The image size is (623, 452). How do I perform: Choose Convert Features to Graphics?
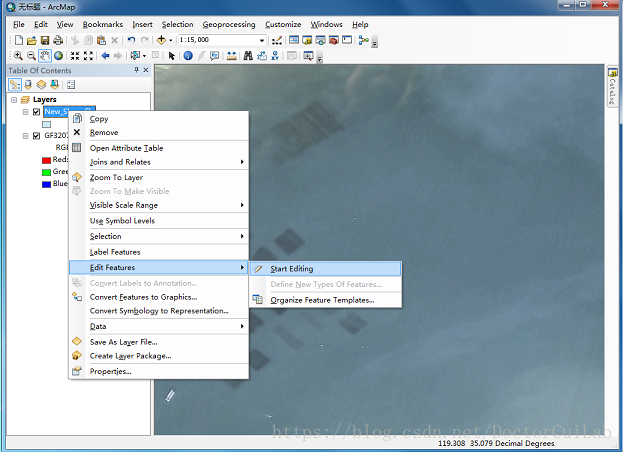[x=159, y=297]
